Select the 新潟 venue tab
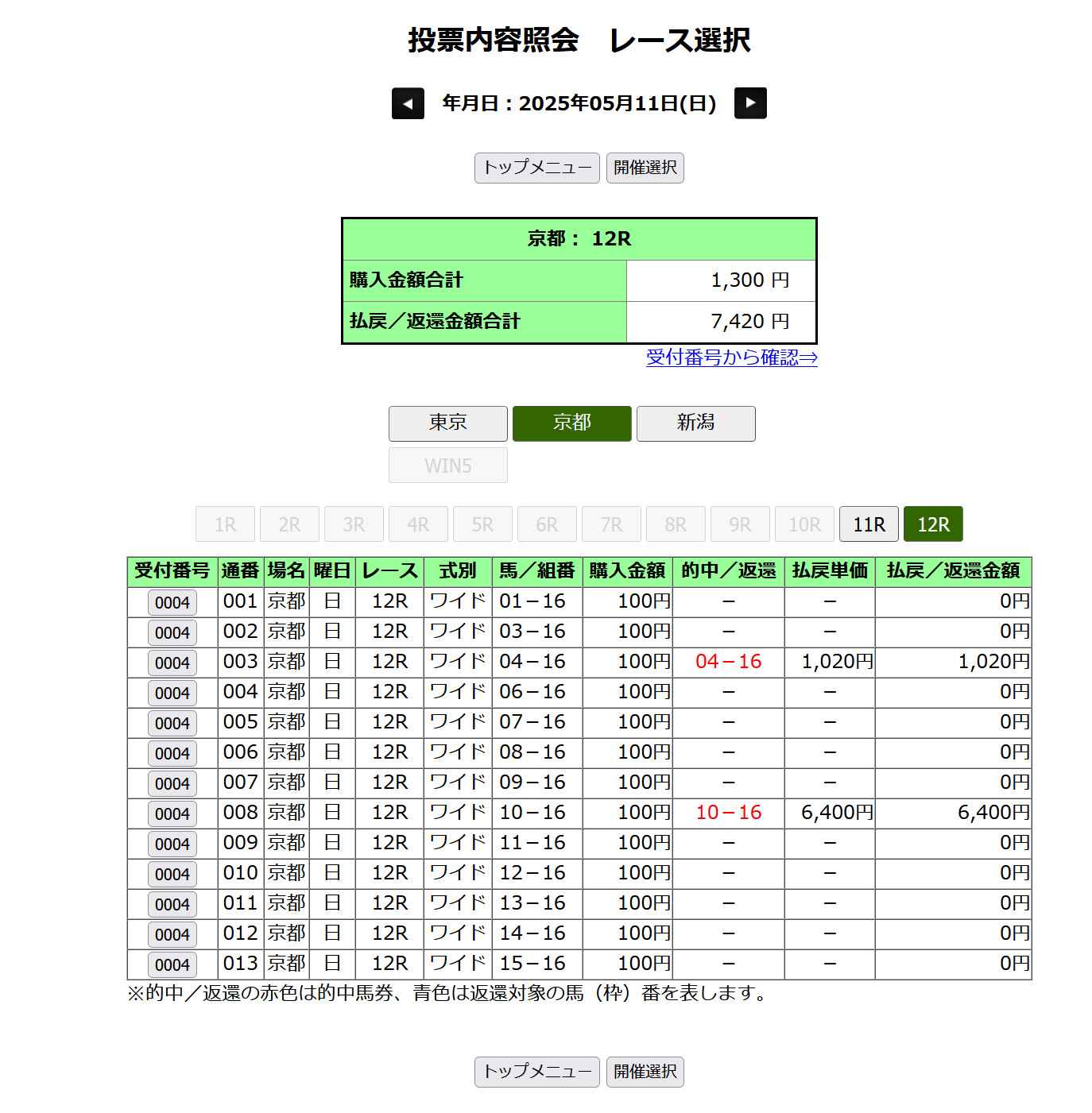This screenshot has height=1113, width=1092. pos(695,423)
